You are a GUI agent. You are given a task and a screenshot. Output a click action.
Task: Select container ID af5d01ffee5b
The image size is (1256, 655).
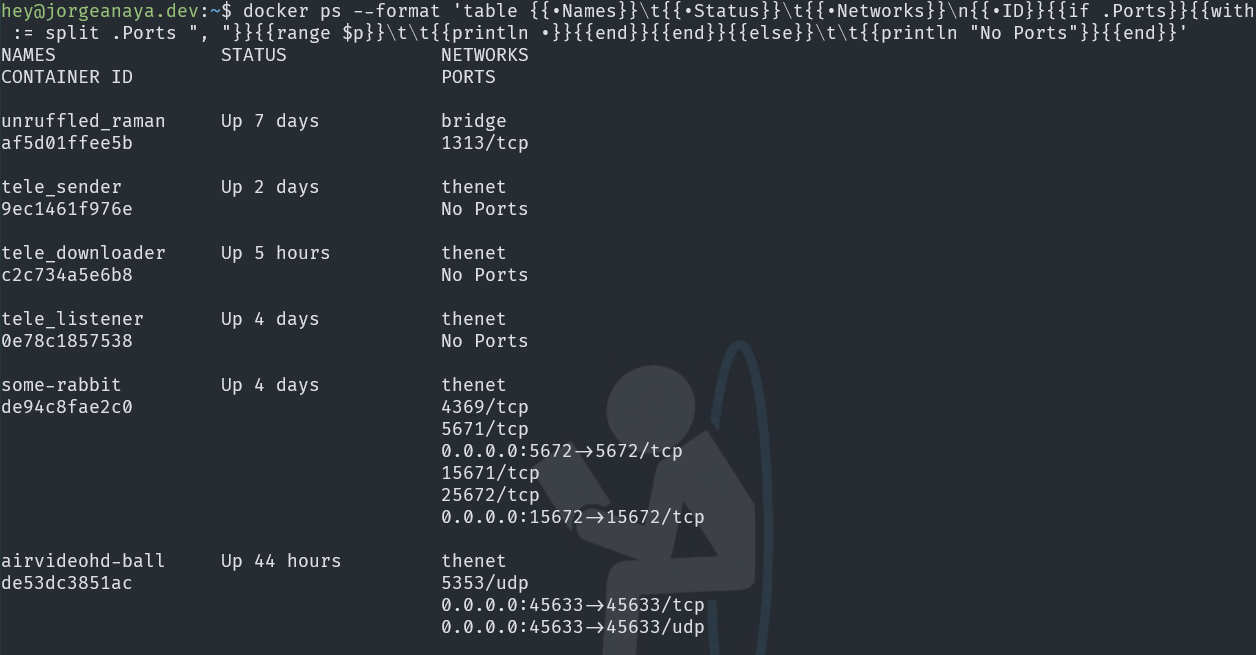(67, 143)
